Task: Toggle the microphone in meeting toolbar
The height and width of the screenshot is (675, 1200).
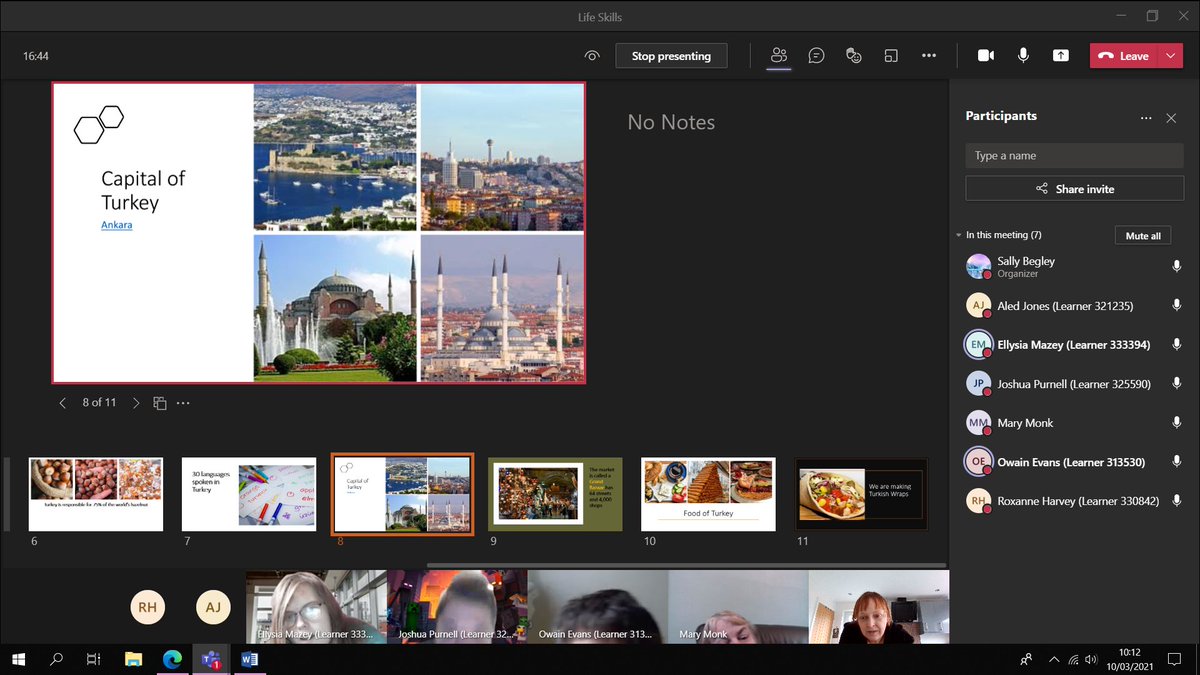Action: pyautogui.click(x=1023, y=56)
